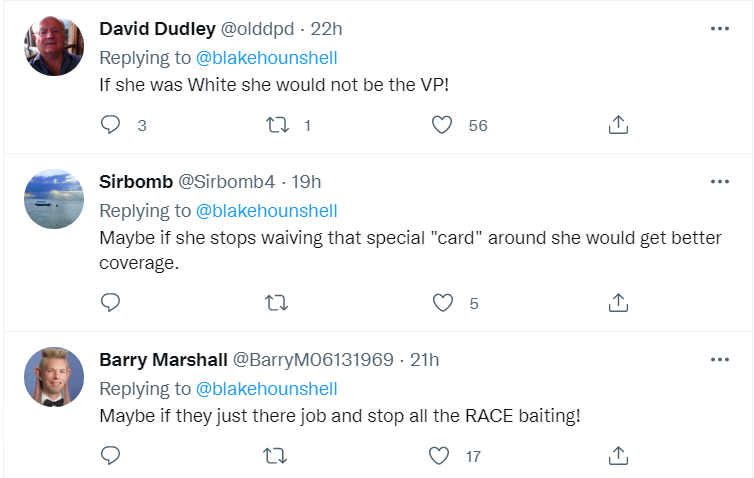Reply to Sirbomb's tweet
The width and height of the screenshot is (754, 478).
[111, 302]
